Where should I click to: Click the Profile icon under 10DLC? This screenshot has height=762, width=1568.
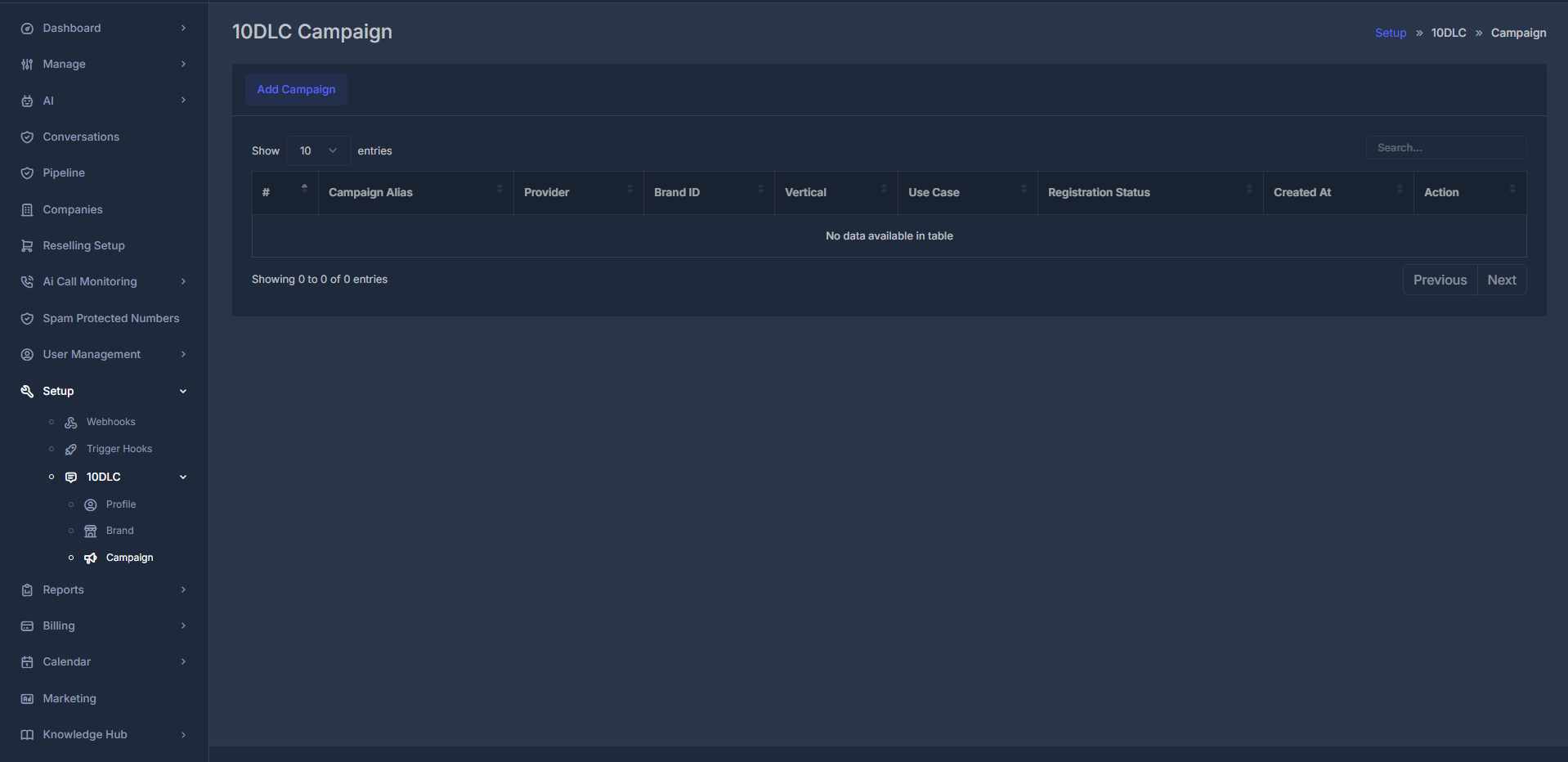[90, 504]
